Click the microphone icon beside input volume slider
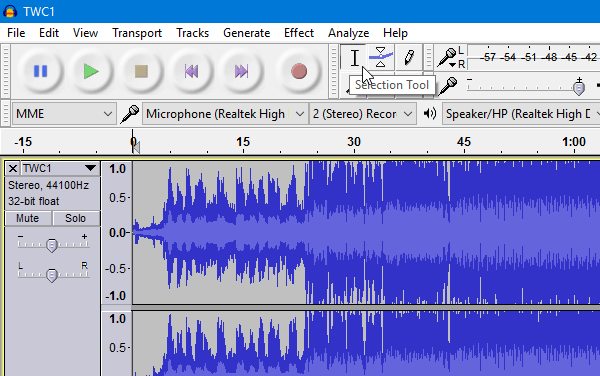 (x=448, y=86)
